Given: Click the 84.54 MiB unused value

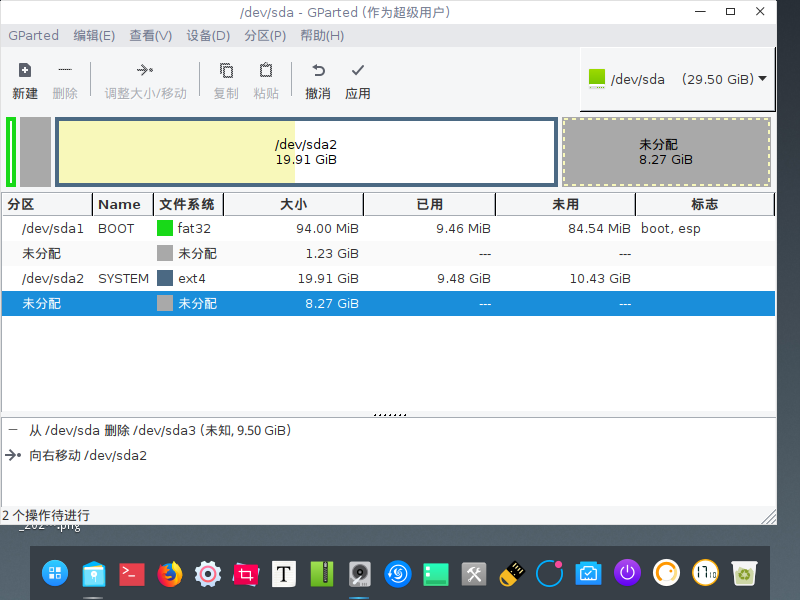Looking at the screenshot, I should point(599,229).
